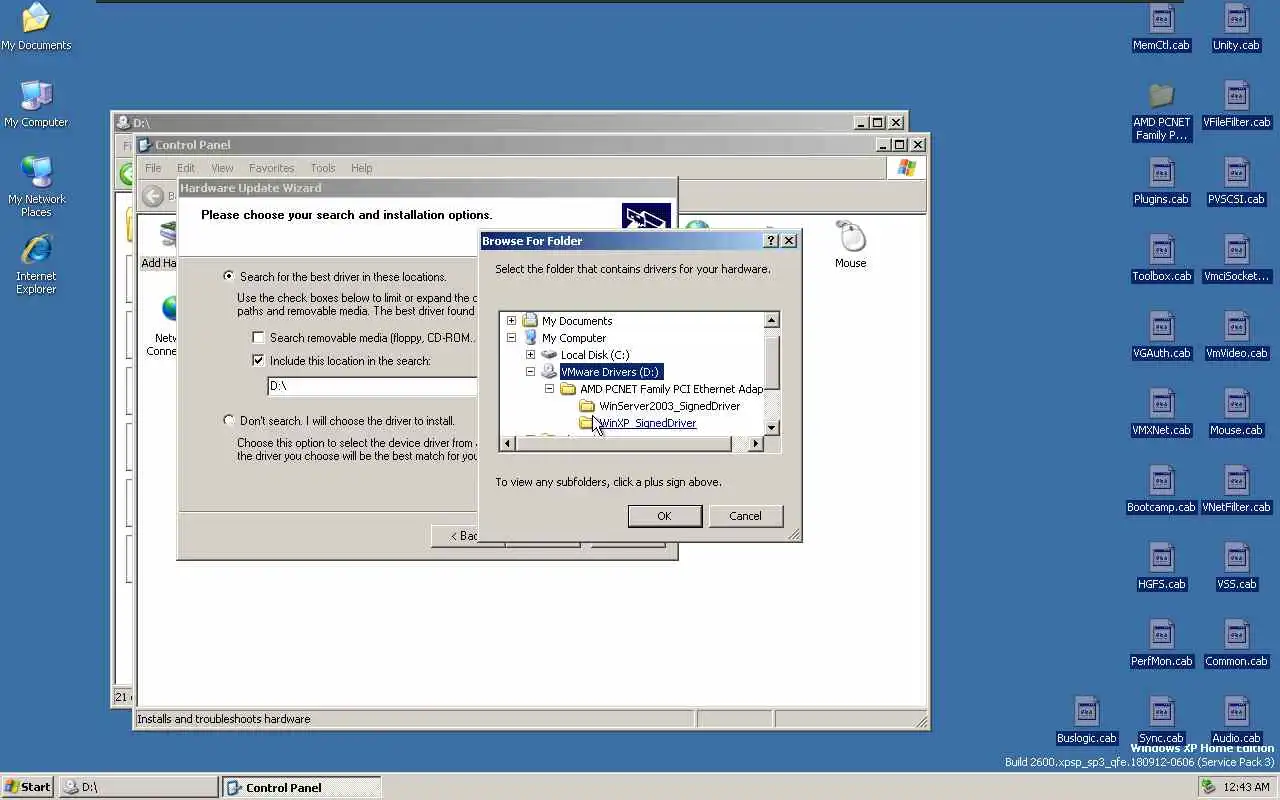Collapse AMD PCNET Family PCI Ethernet node
The width and height of the screenshot is (1280, 800).
point(550,389)
